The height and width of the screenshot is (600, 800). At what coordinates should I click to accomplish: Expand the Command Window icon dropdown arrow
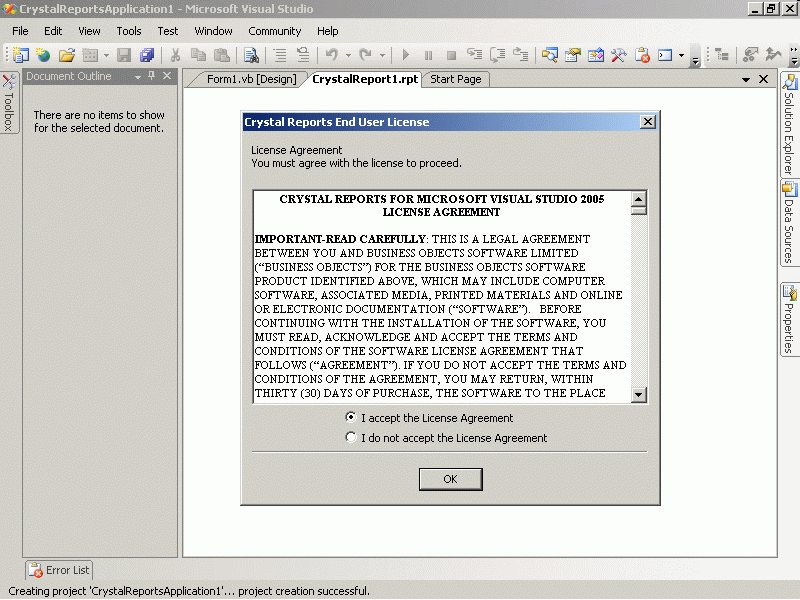click(681, 55)
